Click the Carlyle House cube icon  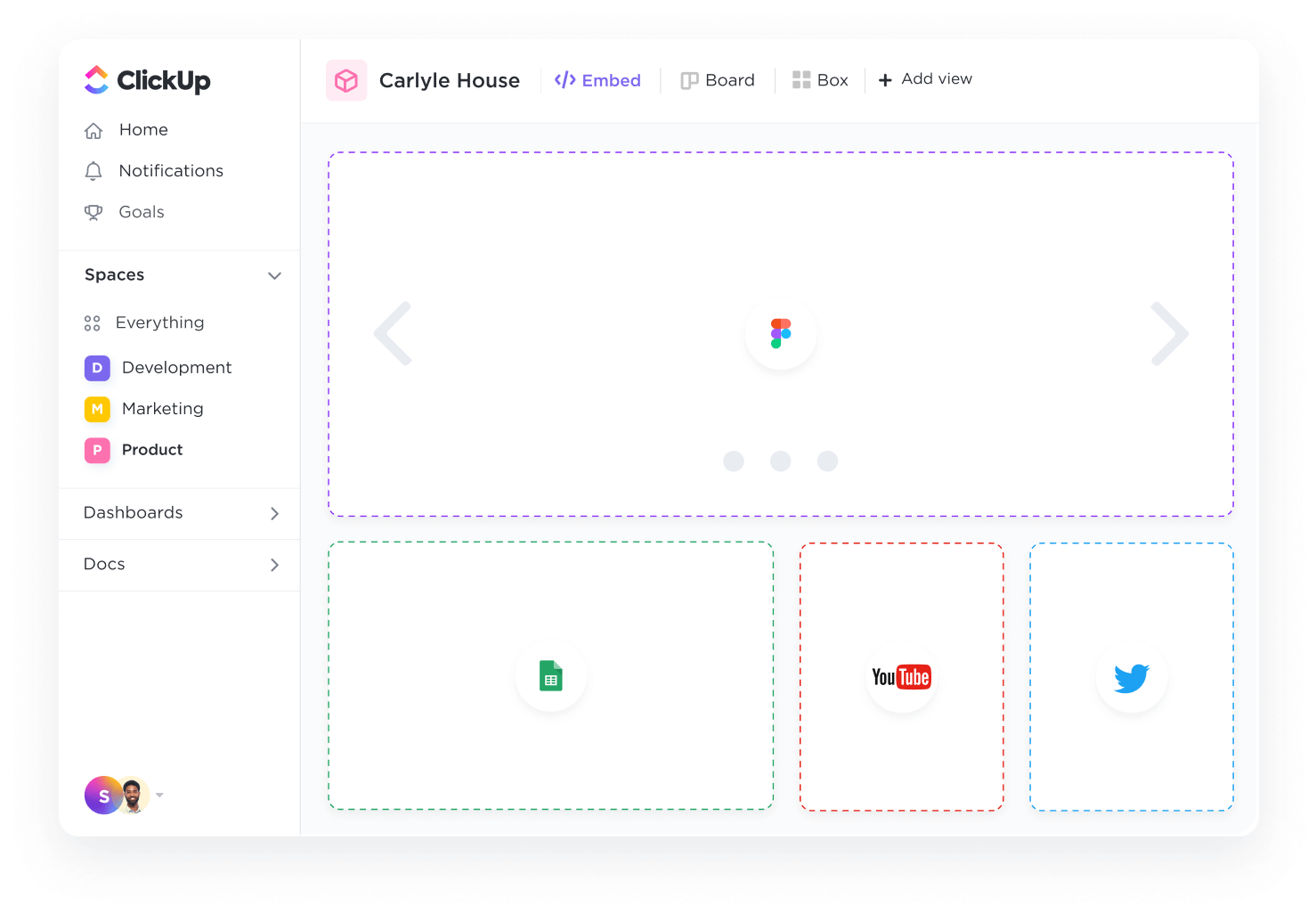click(346, 80)
